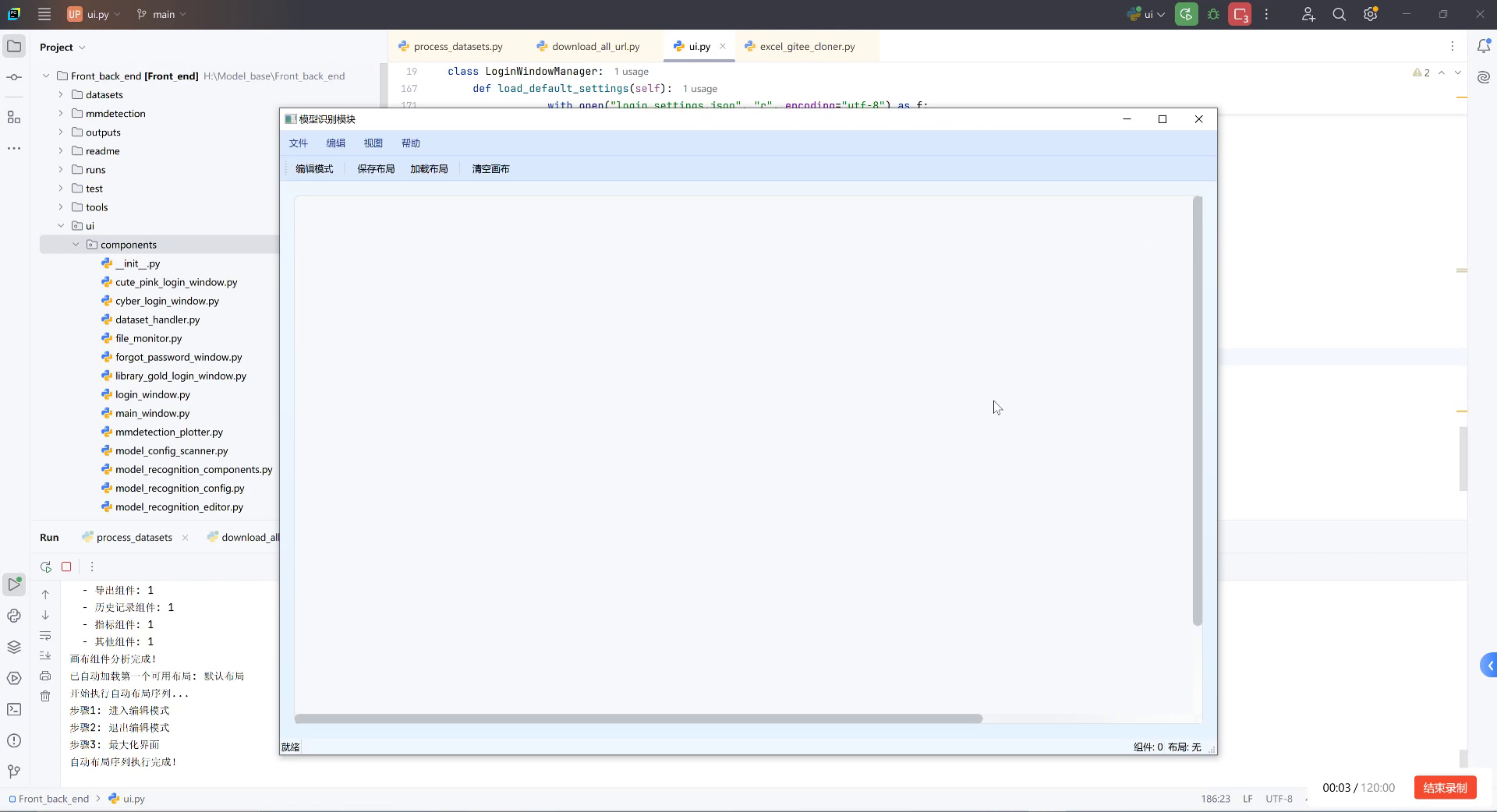The width and height of the screenshot is (1497, 812).
Task: Rerun process in Run tool window
Action: click(x=46, y=567)
